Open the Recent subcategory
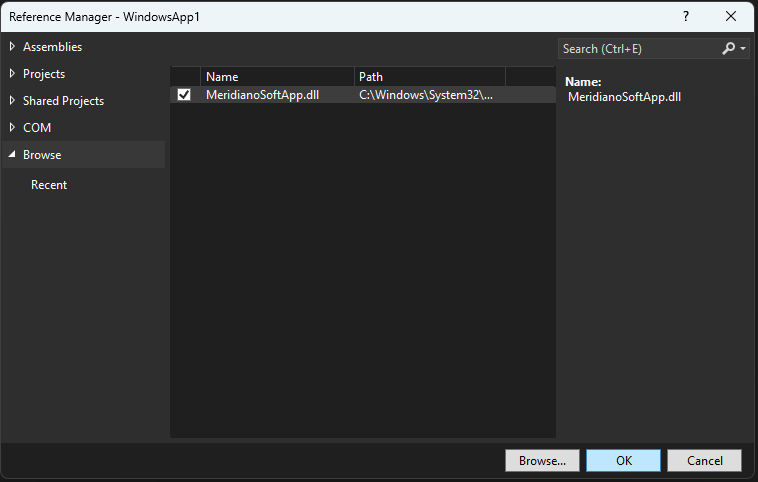 pos(49,185)
